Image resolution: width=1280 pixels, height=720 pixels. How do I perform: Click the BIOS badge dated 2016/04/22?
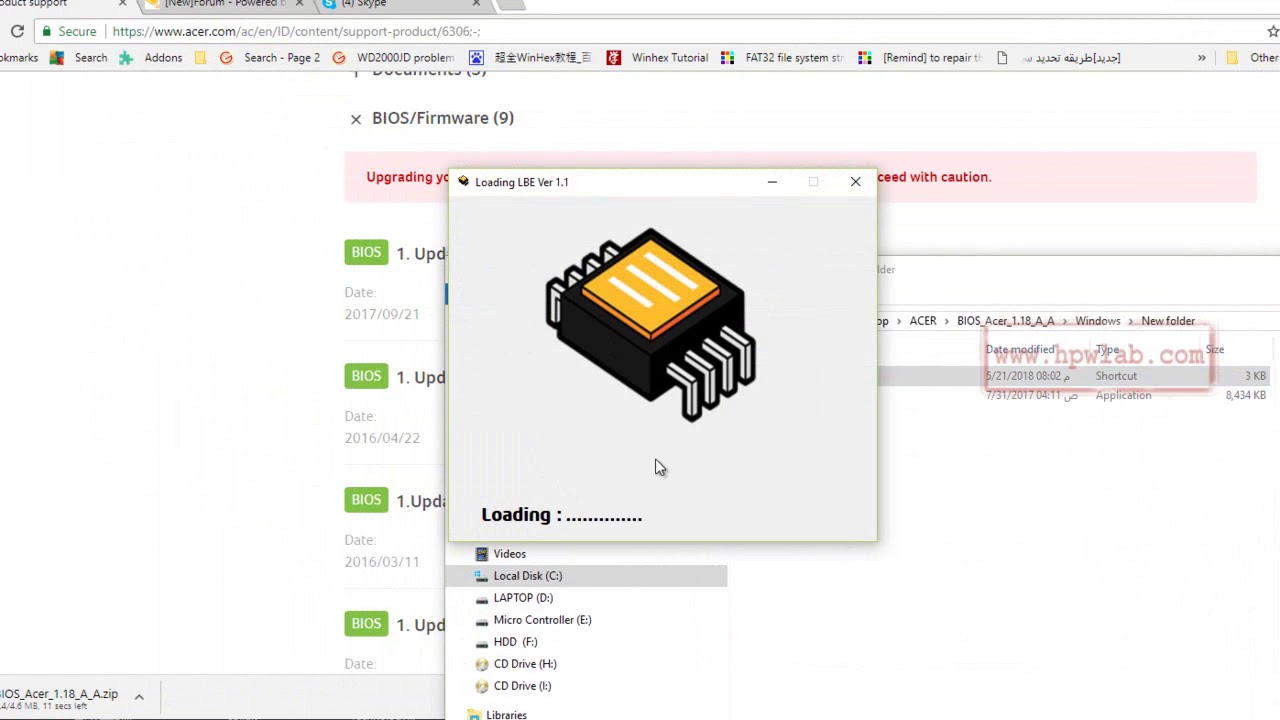click(x=366, y=376)
